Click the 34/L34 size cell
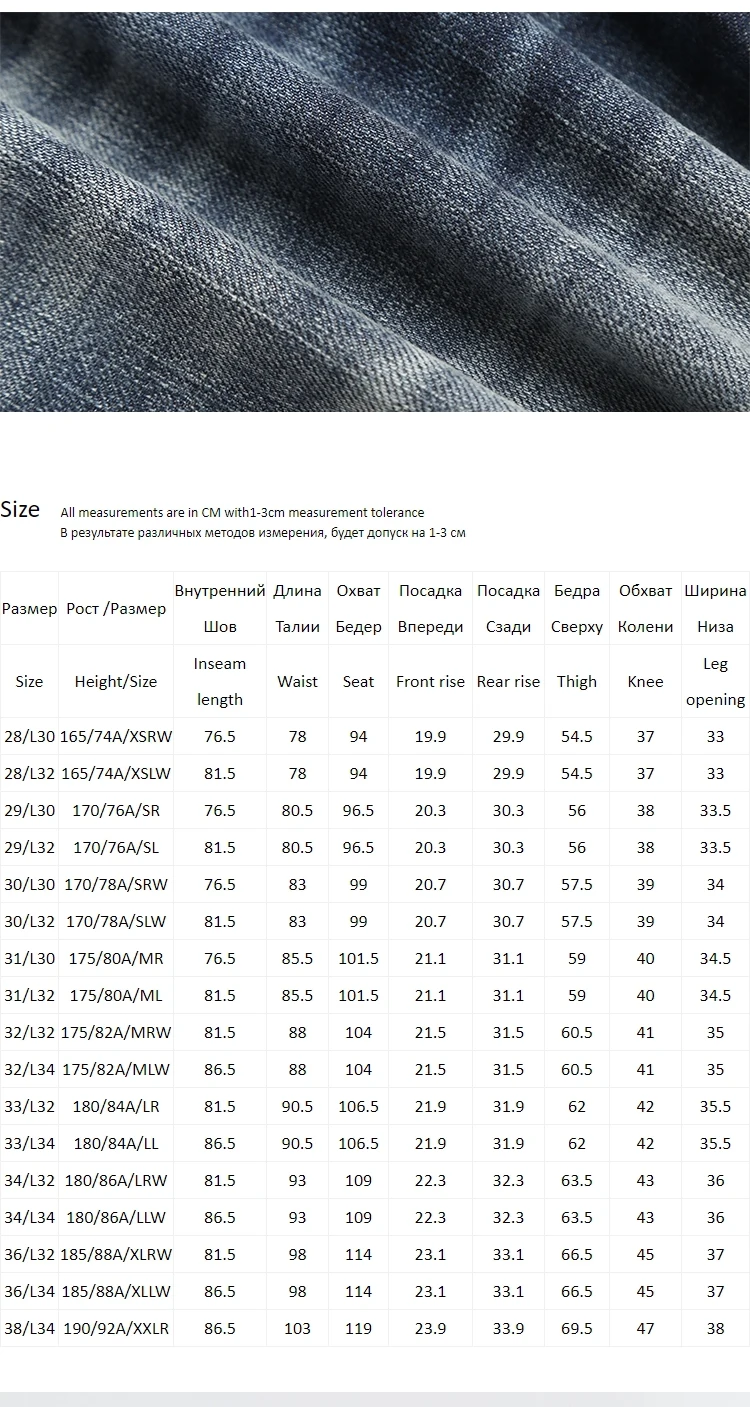750x1407 pixels. pos(29,1217)
